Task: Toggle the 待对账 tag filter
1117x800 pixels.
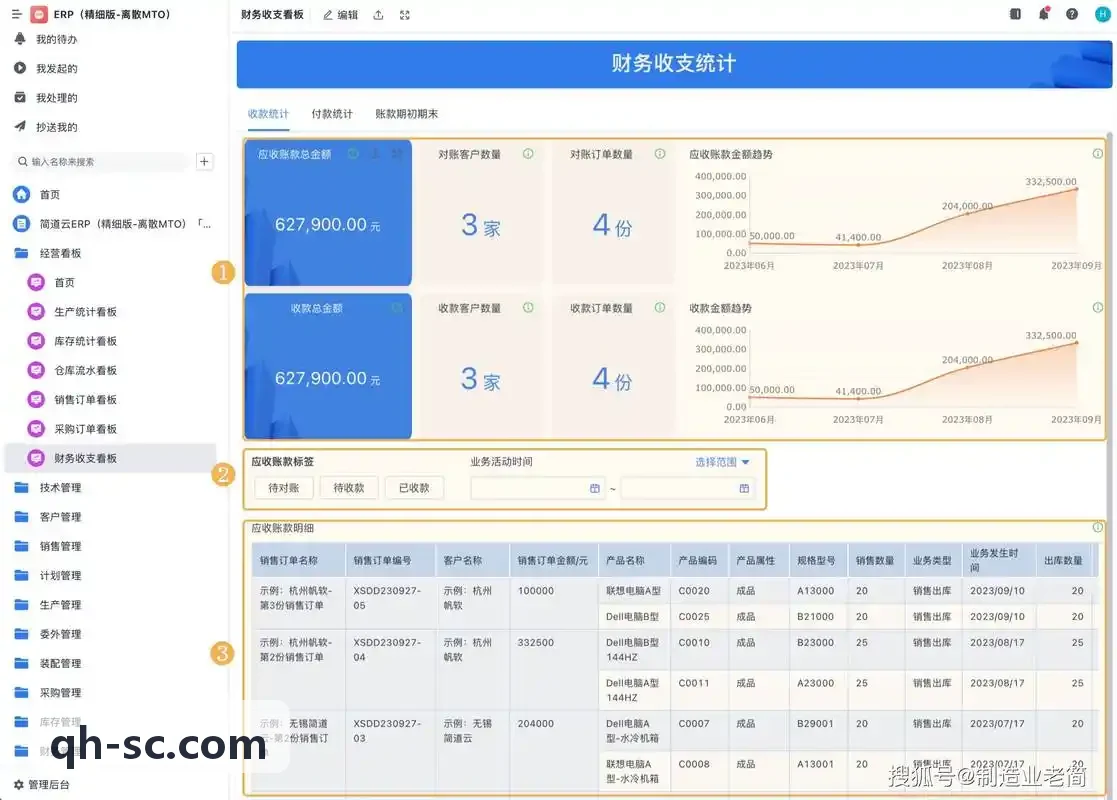Action: pos(284,488)
